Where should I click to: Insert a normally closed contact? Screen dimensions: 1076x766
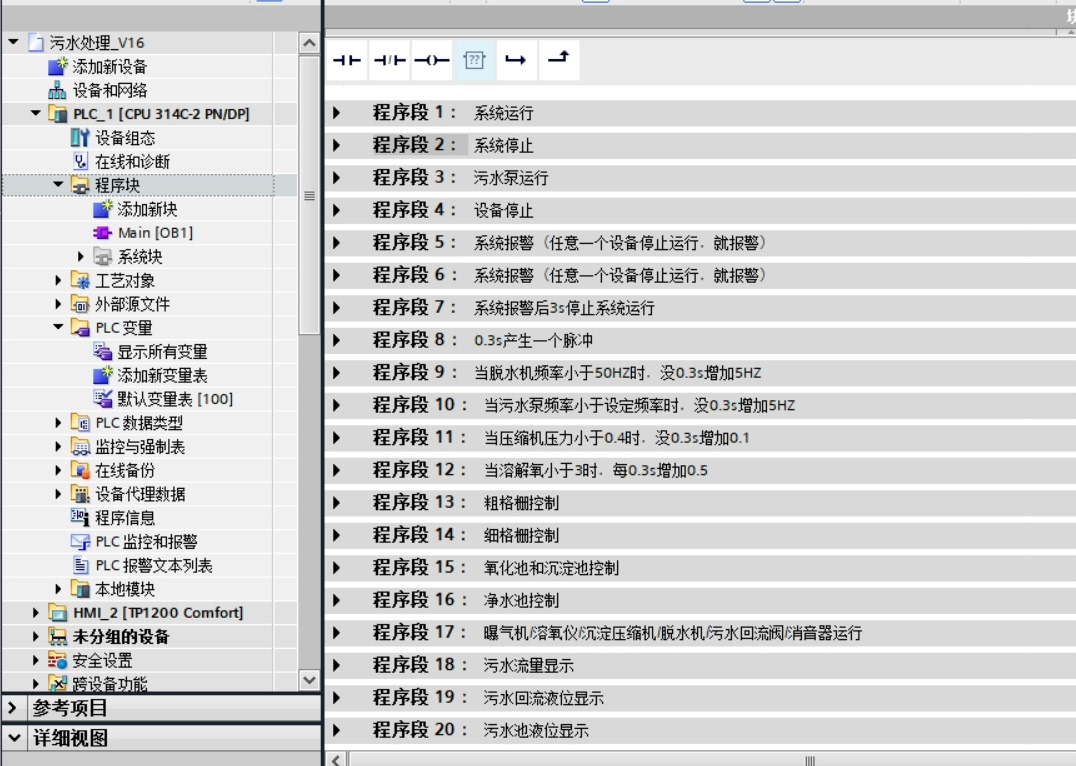point(389,60)
